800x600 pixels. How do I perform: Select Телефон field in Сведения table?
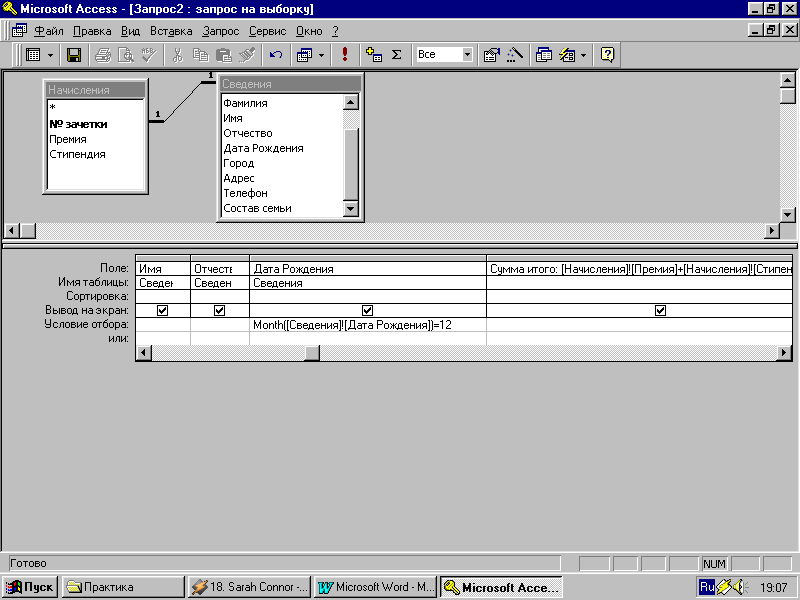point(245,193)
